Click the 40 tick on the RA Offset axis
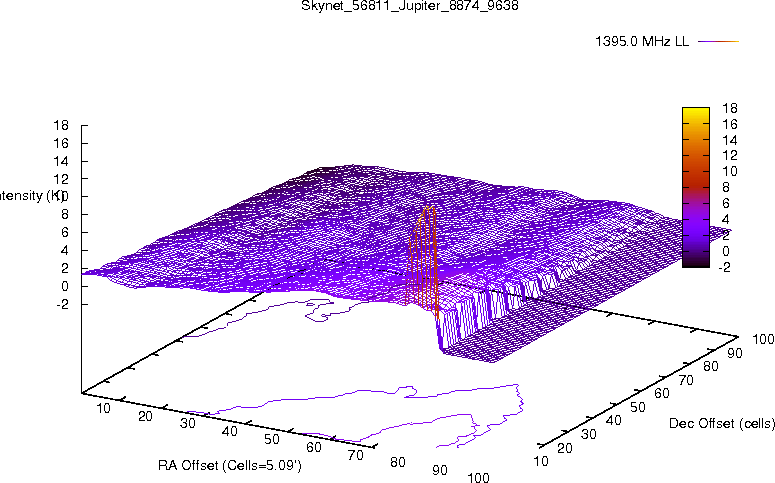Screen dimensions: 775x483 coord(230,432)
